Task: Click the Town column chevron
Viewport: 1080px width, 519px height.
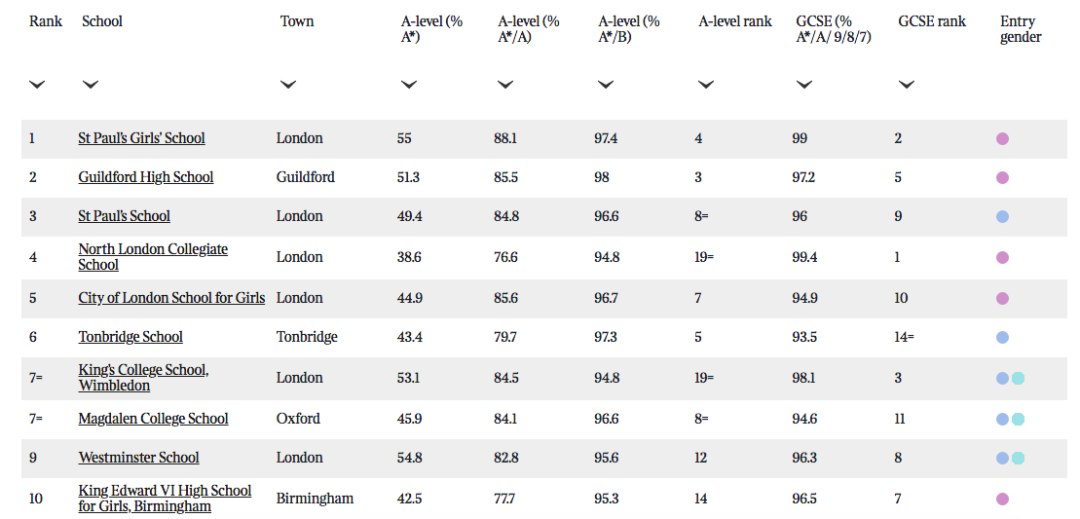Action: 288,85
